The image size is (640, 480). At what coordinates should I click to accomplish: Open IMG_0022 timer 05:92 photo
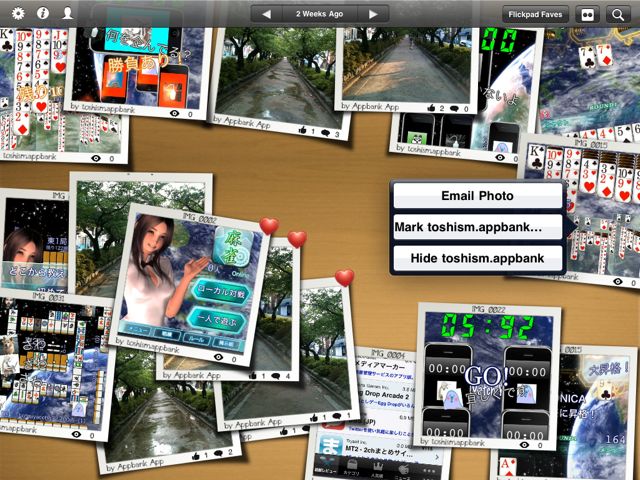489,375
